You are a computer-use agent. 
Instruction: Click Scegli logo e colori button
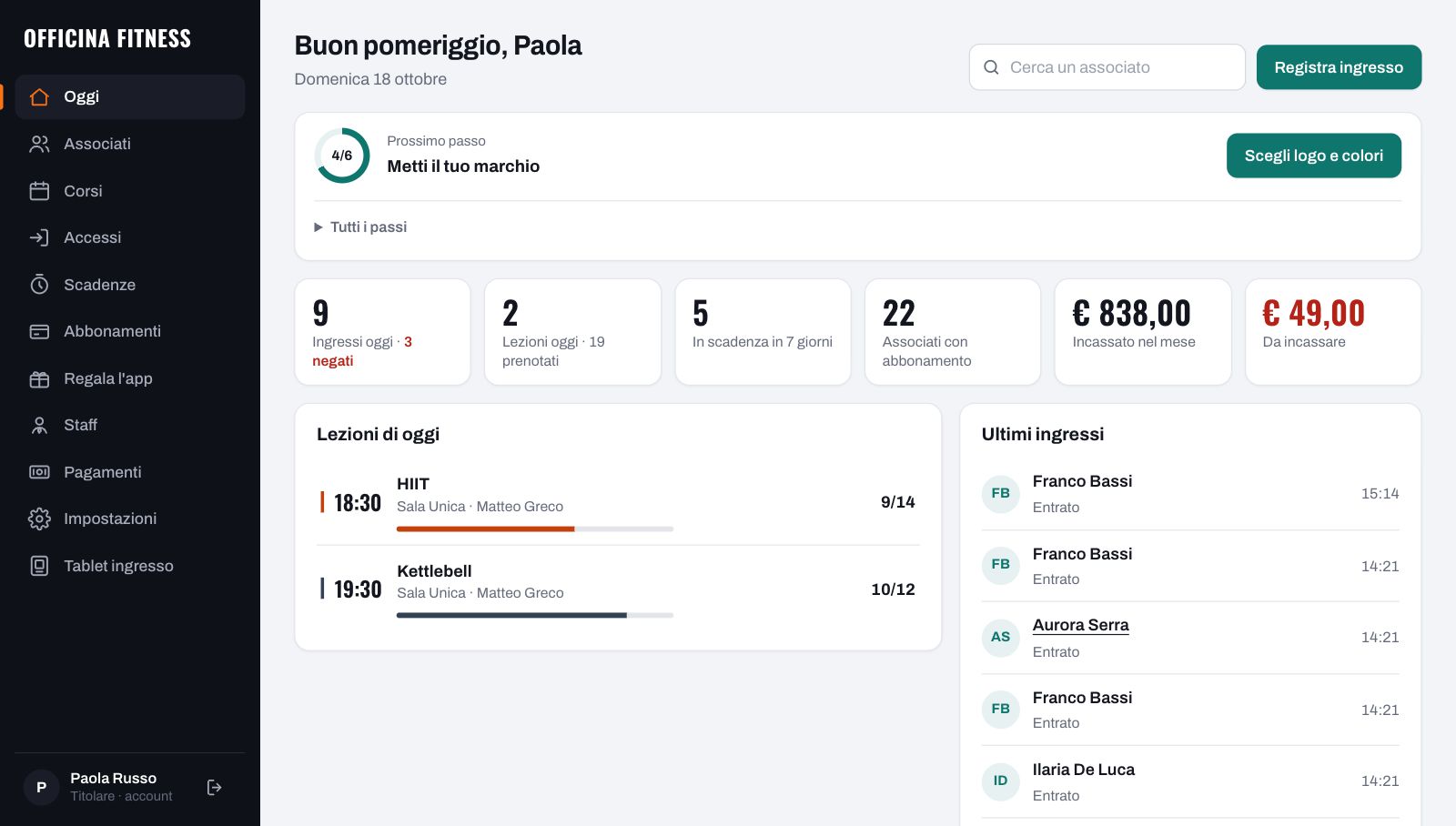point(1313,156)
